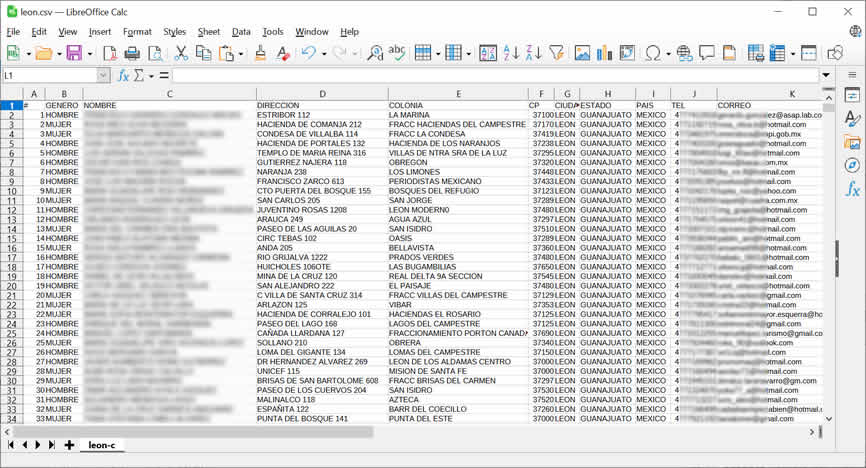Click the Cut scissors icon

181,53
